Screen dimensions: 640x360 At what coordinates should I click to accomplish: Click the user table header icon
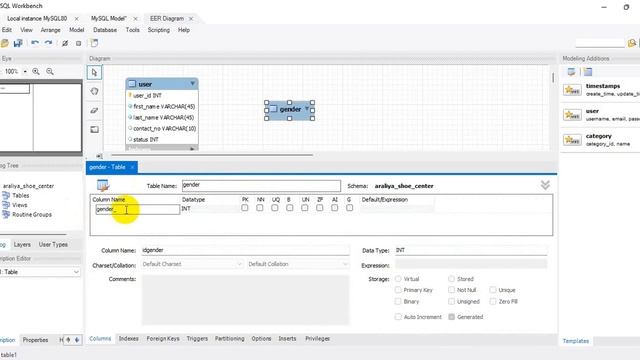tap(132, 84)
